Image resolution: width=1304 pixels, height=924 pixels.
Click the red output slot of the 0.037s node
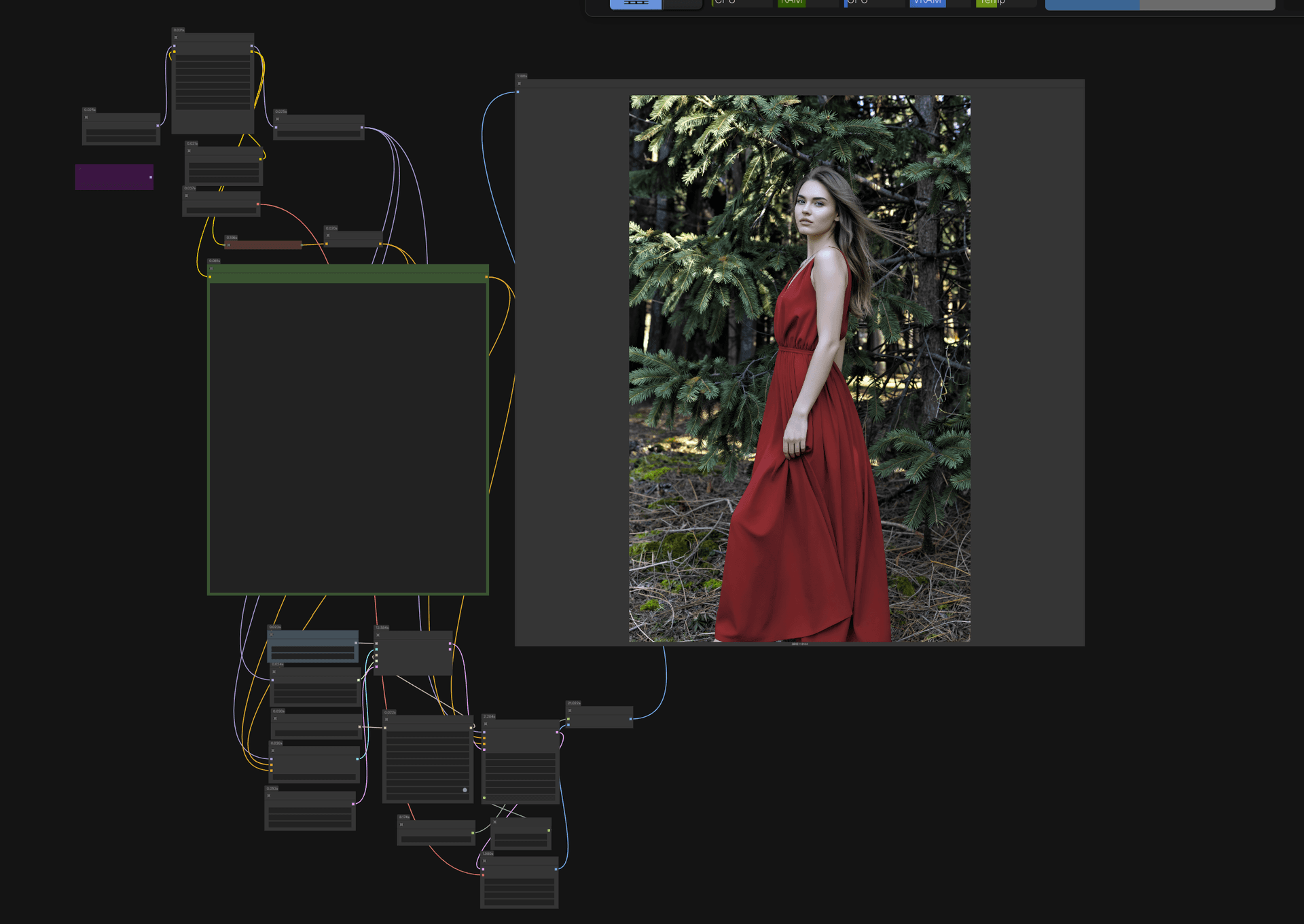pos(257,204)
